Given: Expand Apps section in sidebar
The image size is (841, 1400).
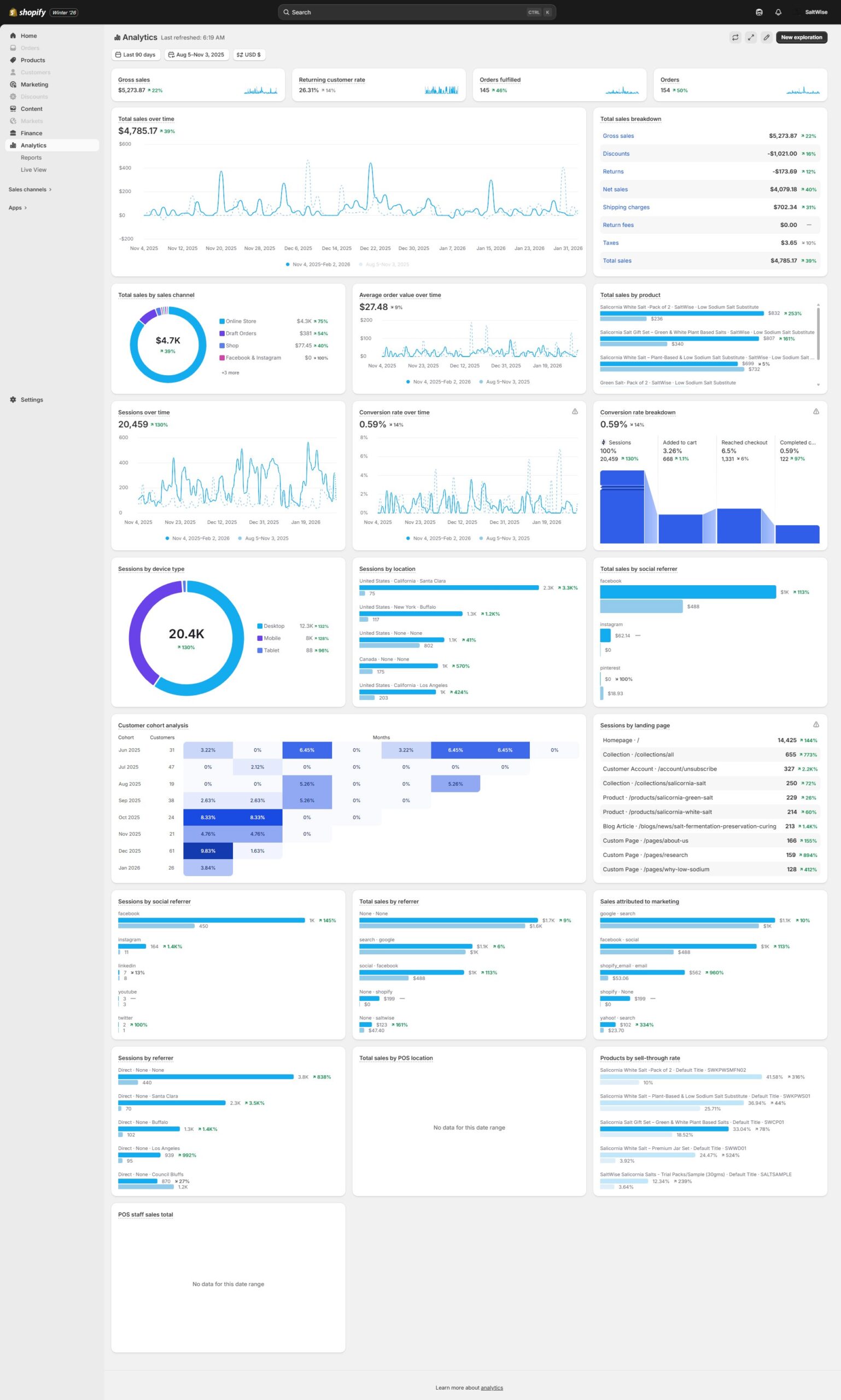Looking at the screenshot, I should (17, 208).
